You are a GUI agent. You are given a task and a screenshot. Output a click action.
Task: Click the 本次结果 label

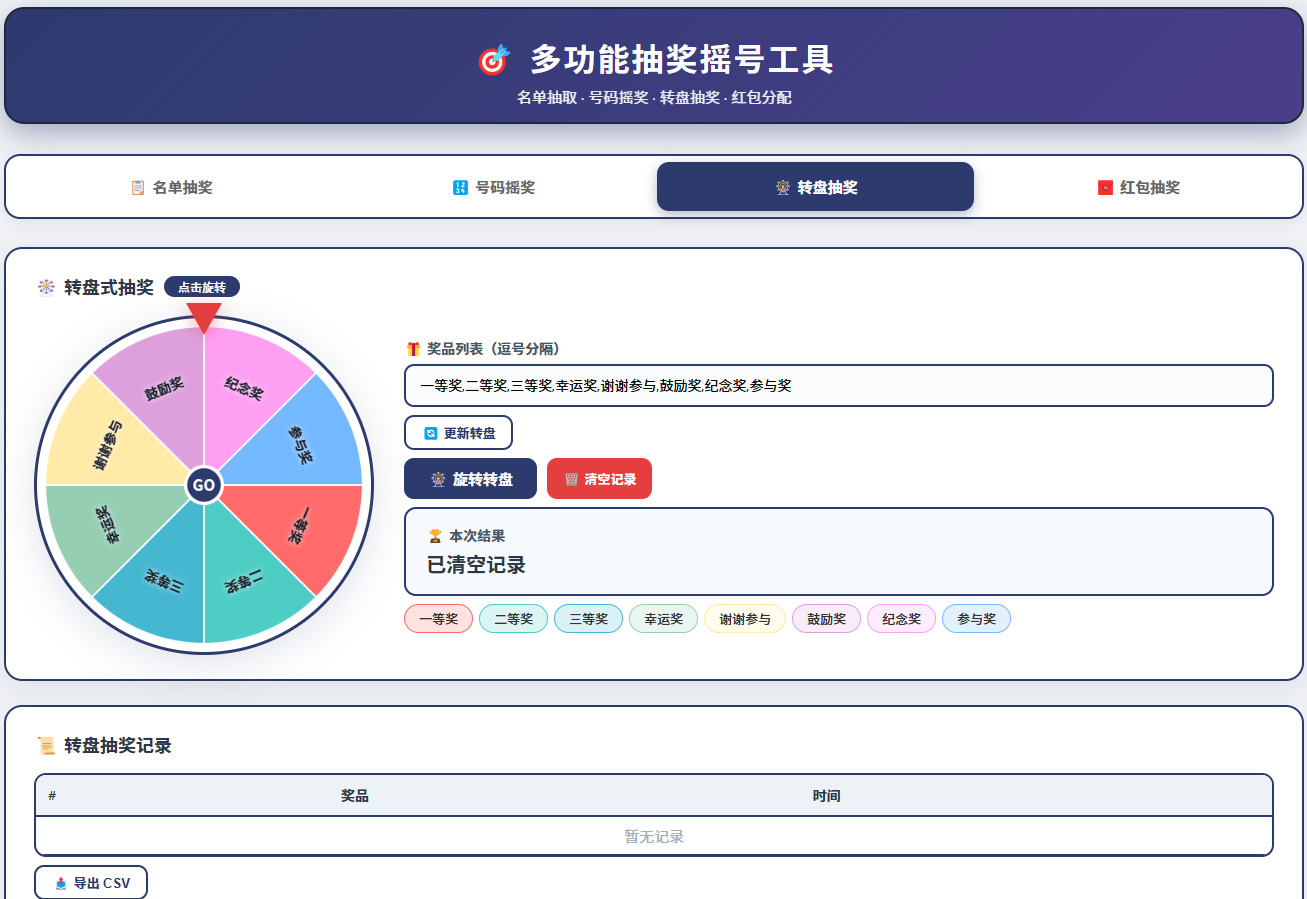coord(477,536)
